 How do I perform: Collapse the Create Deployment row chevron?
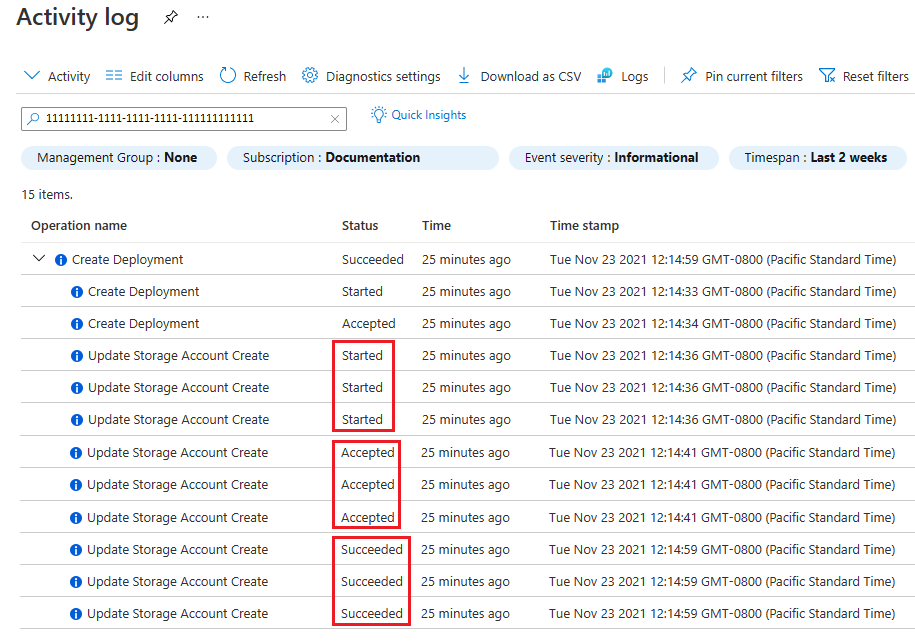point(38,259)
